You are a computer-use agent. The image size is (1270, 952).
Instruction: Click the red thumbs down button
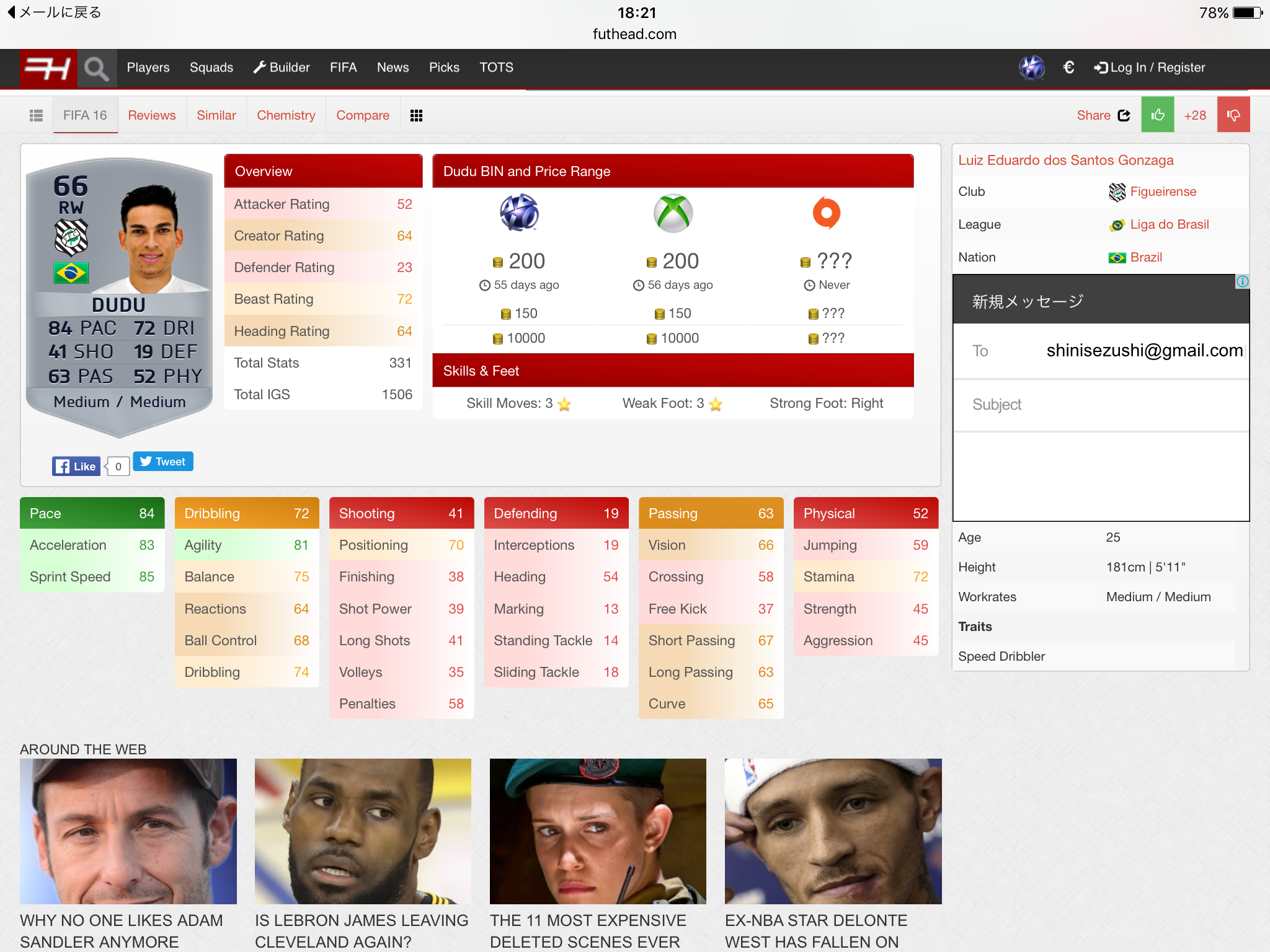coord(1233,115)
